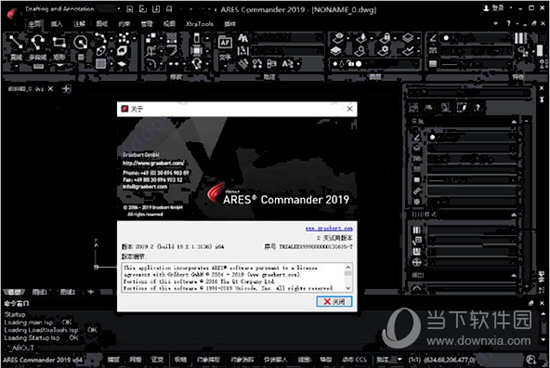Collapse the print style section in palette
550x368 pixels.
(514, 214)
